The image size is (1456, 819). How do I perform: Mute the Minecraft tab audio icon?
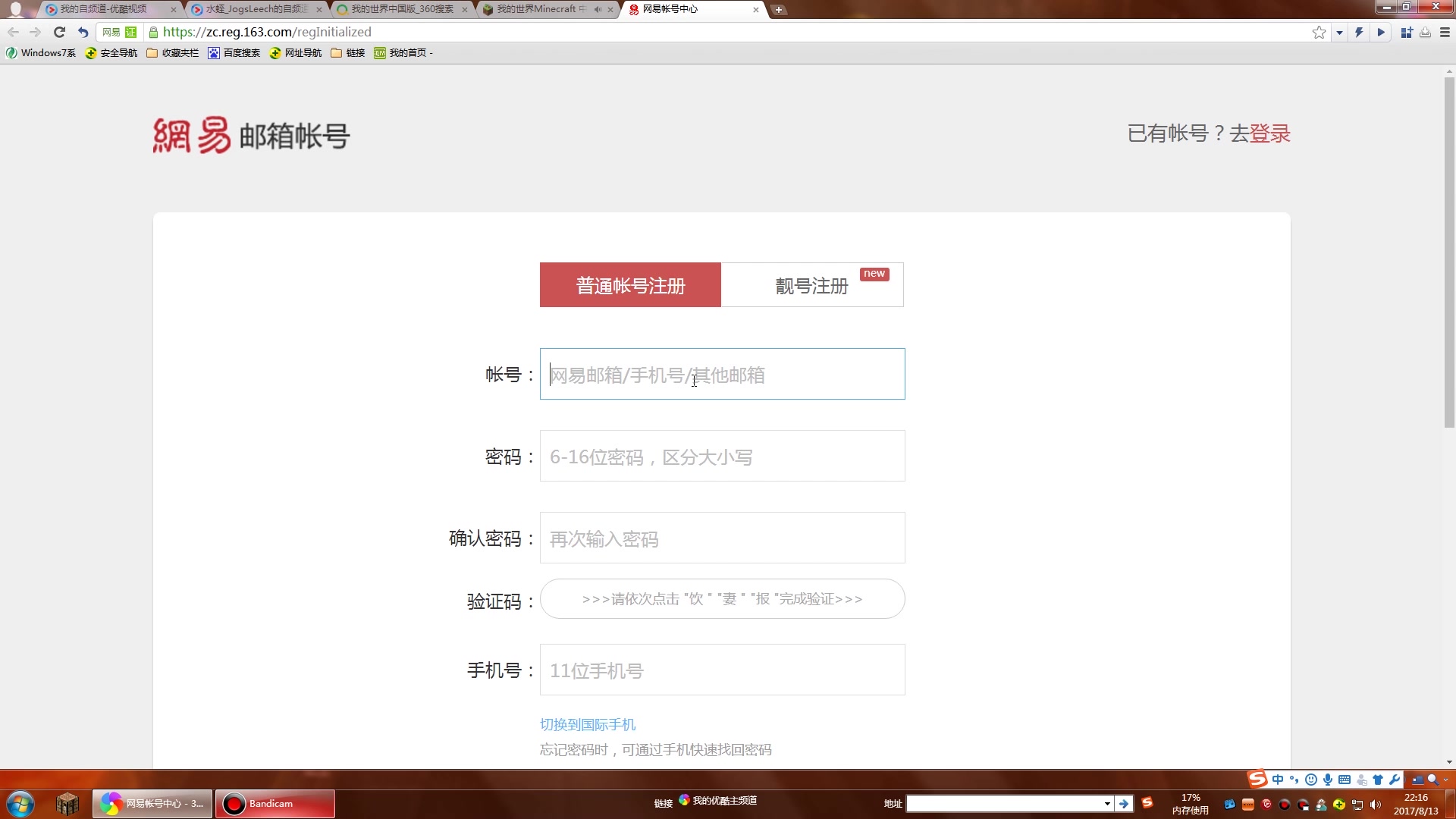[x=598, y=9]
